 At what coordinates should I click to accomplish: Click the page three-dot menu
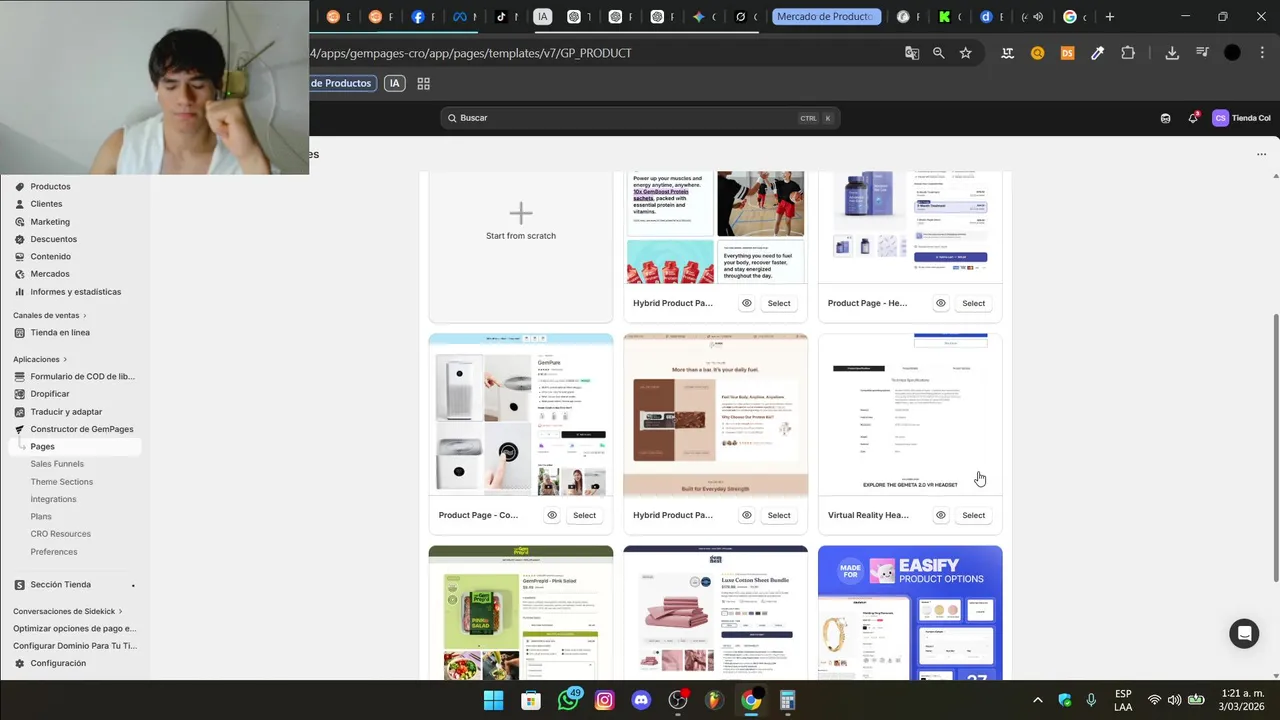(1261, 155)
